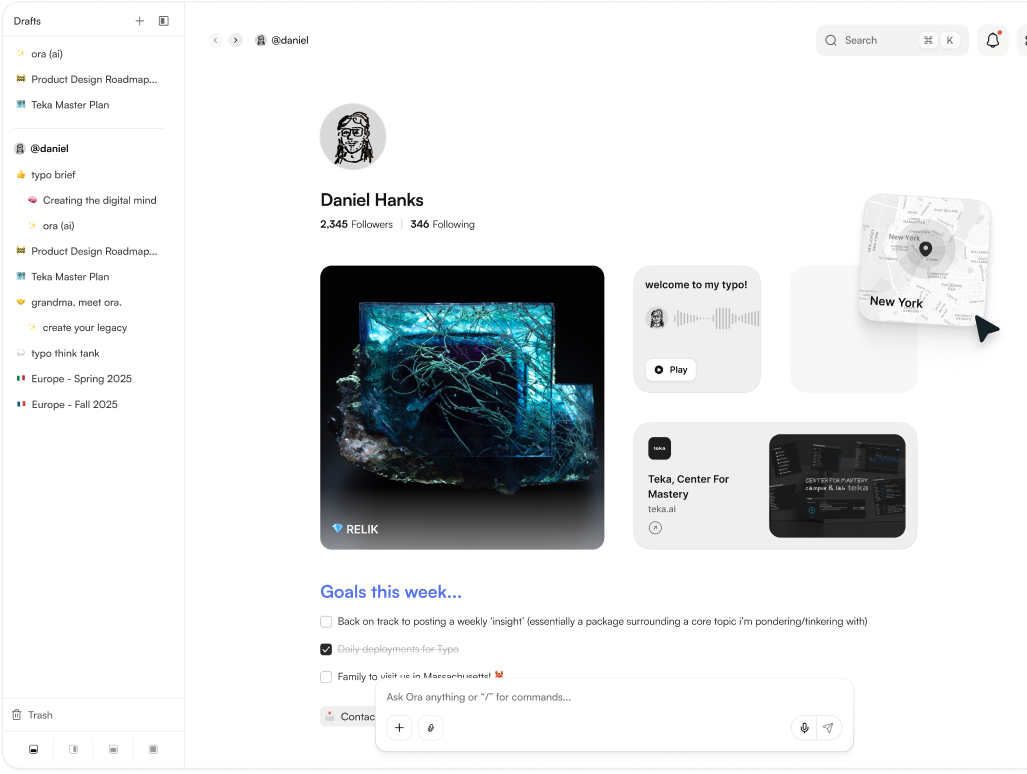Go back with the left arrow button
1027x774 pixels.
[215, 40]
